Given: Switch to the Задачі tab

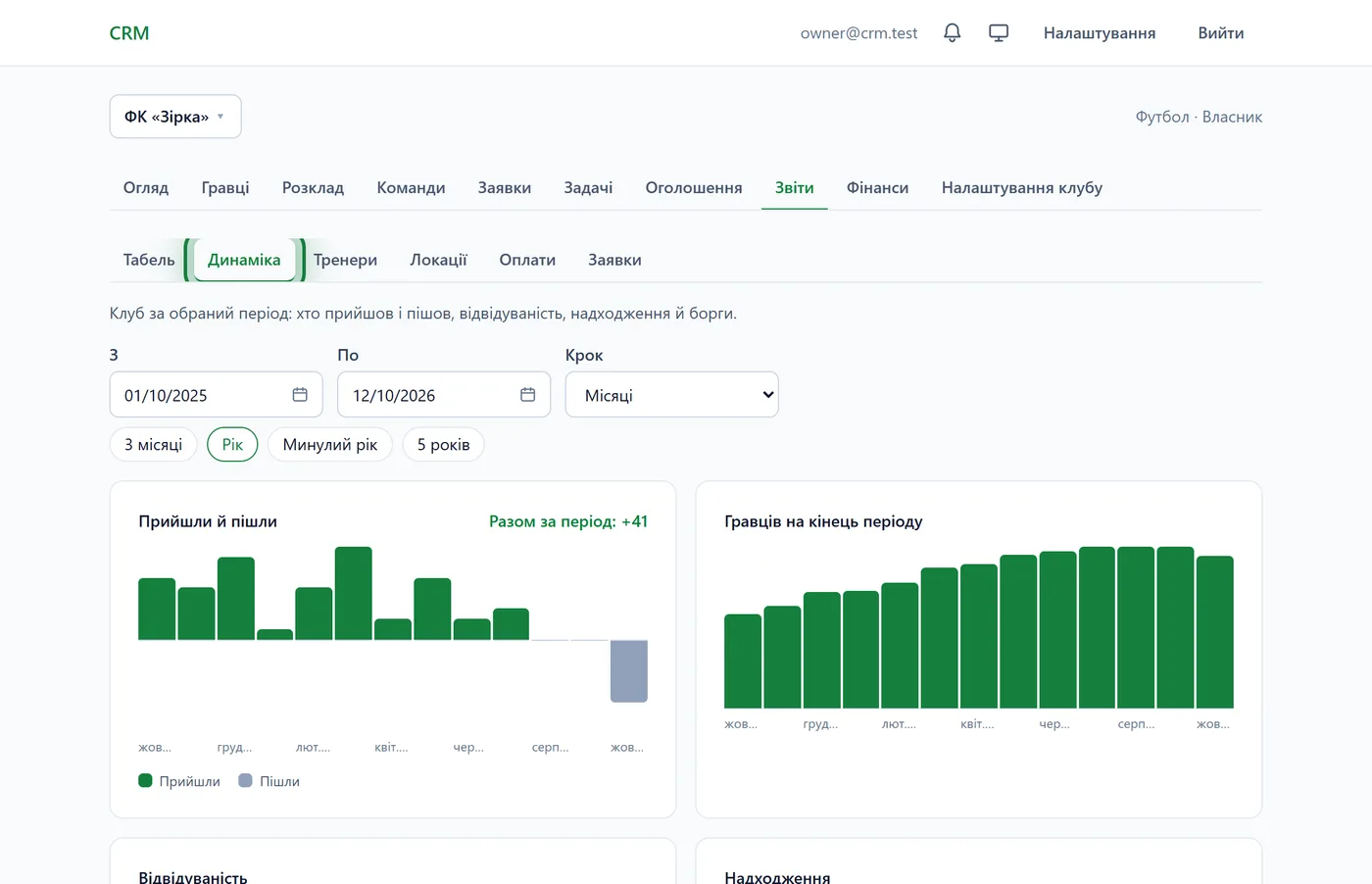Looking at the screenshot, I should click(588, 187).
